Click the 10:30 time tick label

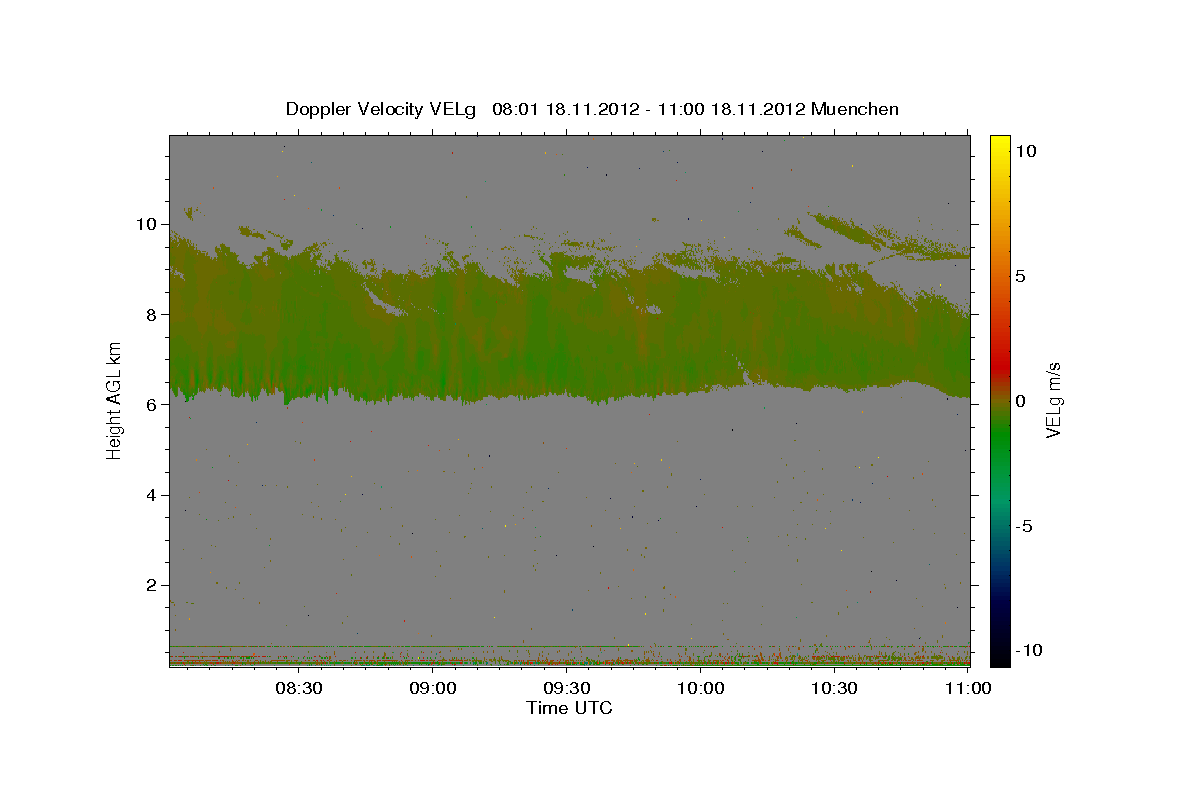[834, 689]
